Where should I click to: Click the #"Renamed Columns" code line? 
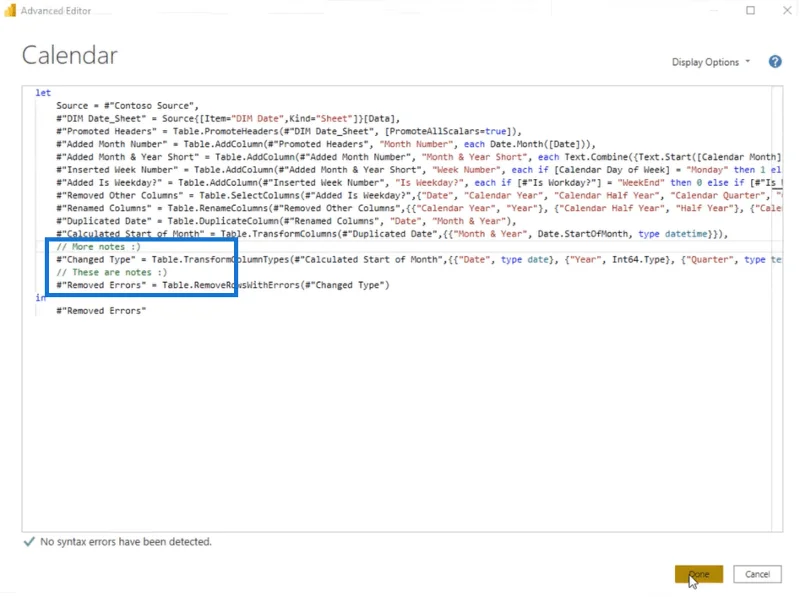(x=418, y=208)
